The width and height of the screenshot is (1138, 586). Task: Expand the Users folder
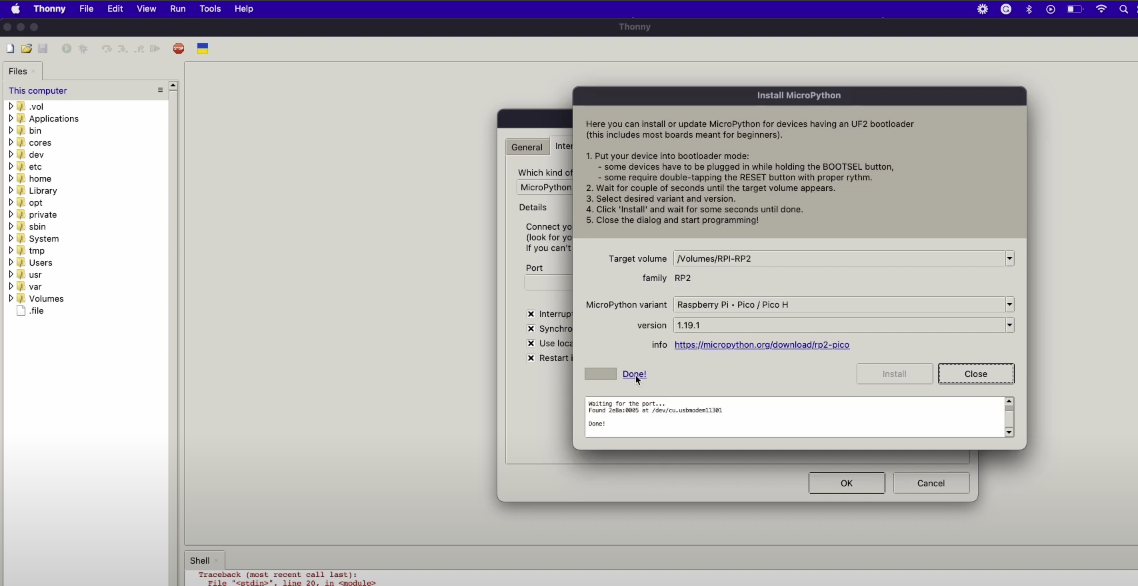click(x=11, y=262)
